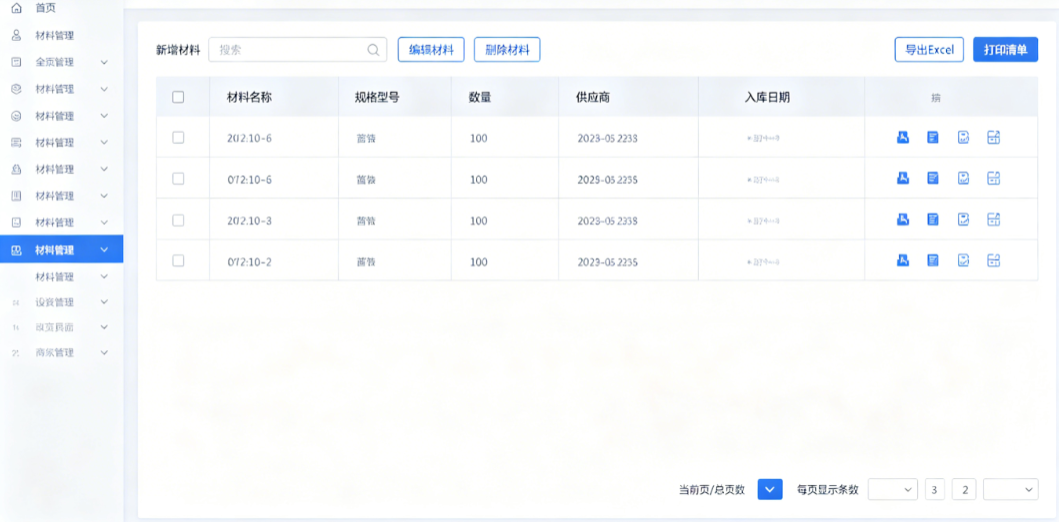Screen dimensions: 1059x522
Task: Click the 删除材料 button
Action: [507, 50]
